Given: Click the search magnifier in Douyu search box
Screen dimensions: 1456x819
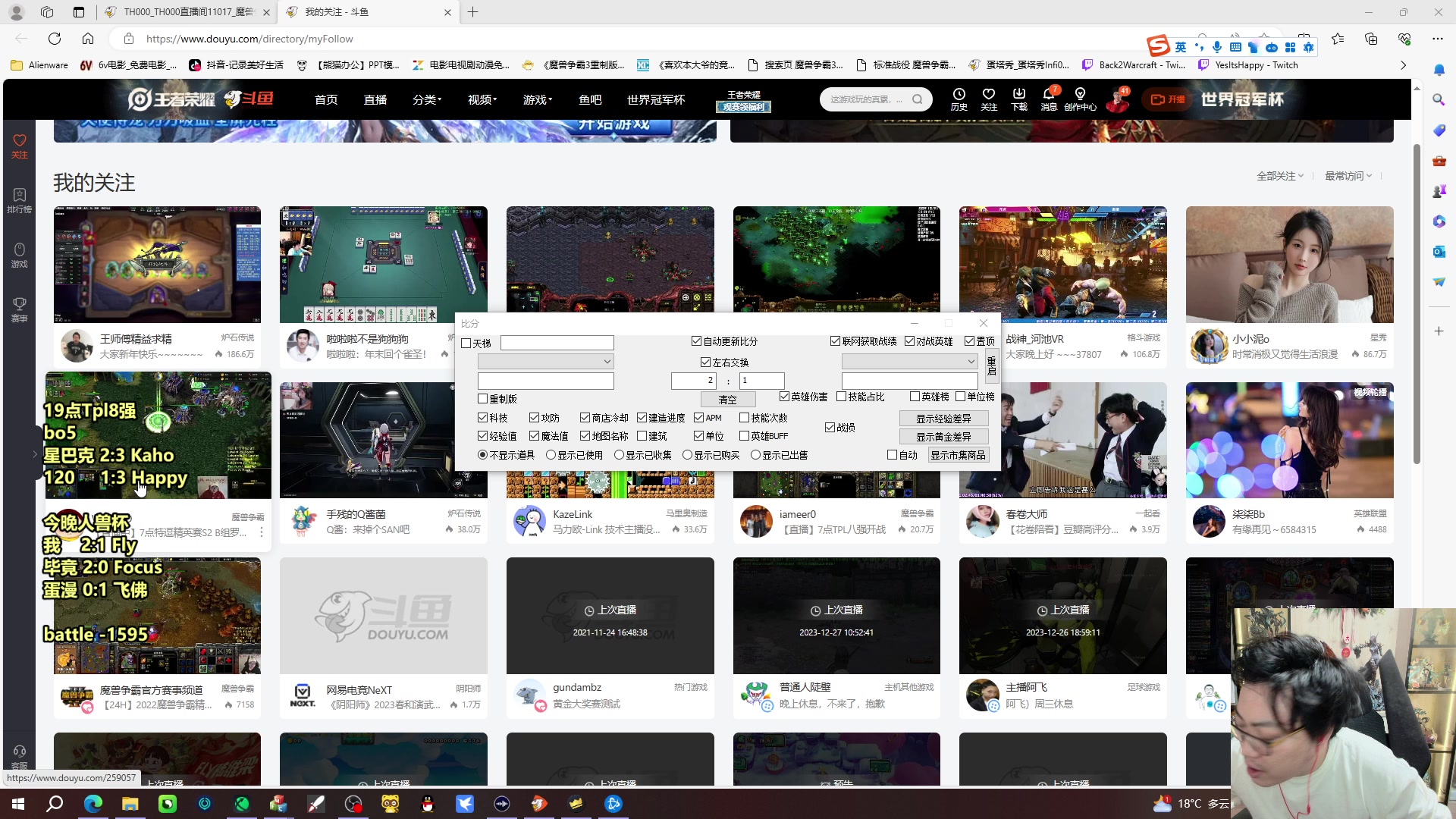Looking at the screenshot, I should 918,99.
